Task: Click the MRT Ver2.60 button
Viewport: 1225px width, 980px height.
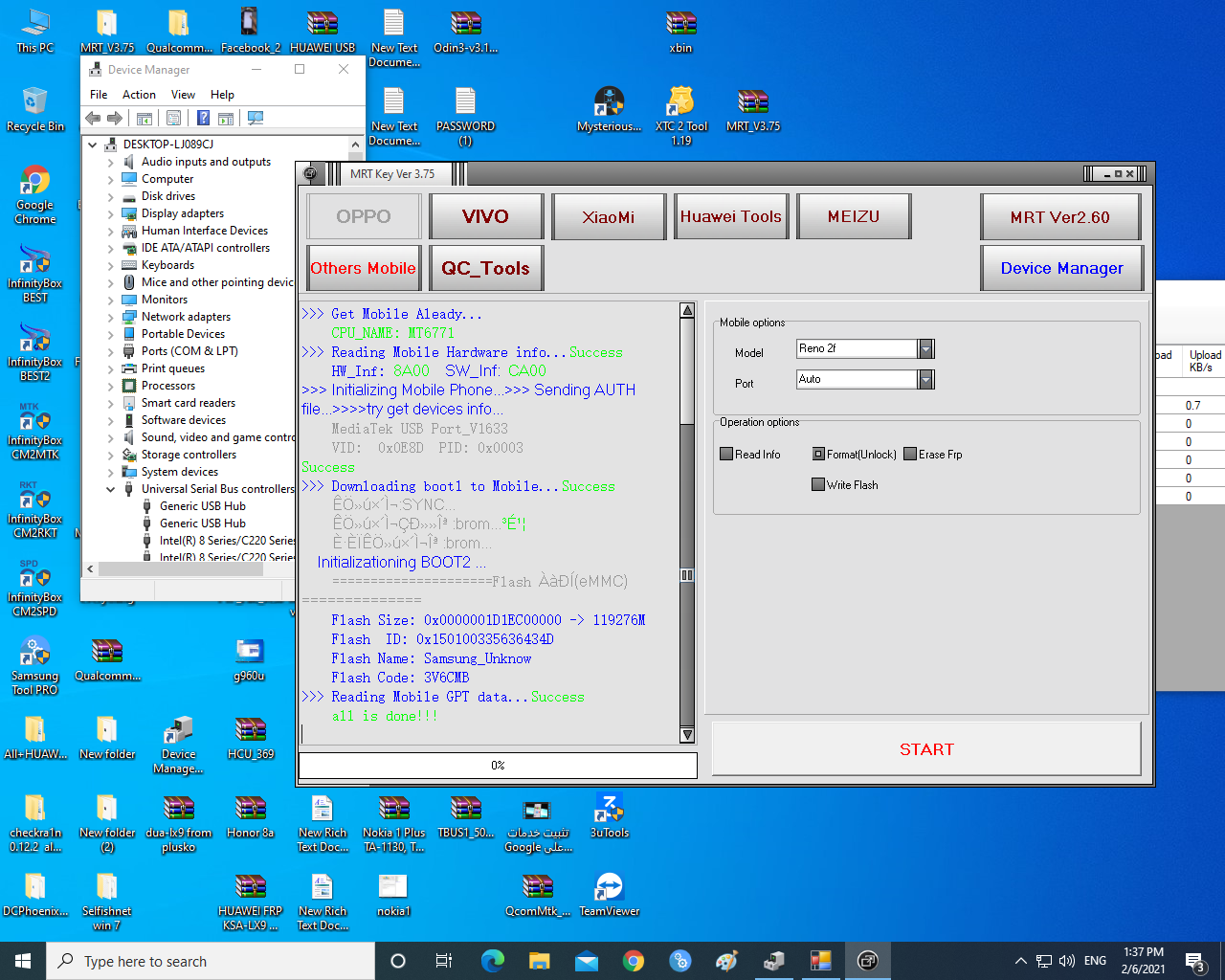Action: (1061, 216)
